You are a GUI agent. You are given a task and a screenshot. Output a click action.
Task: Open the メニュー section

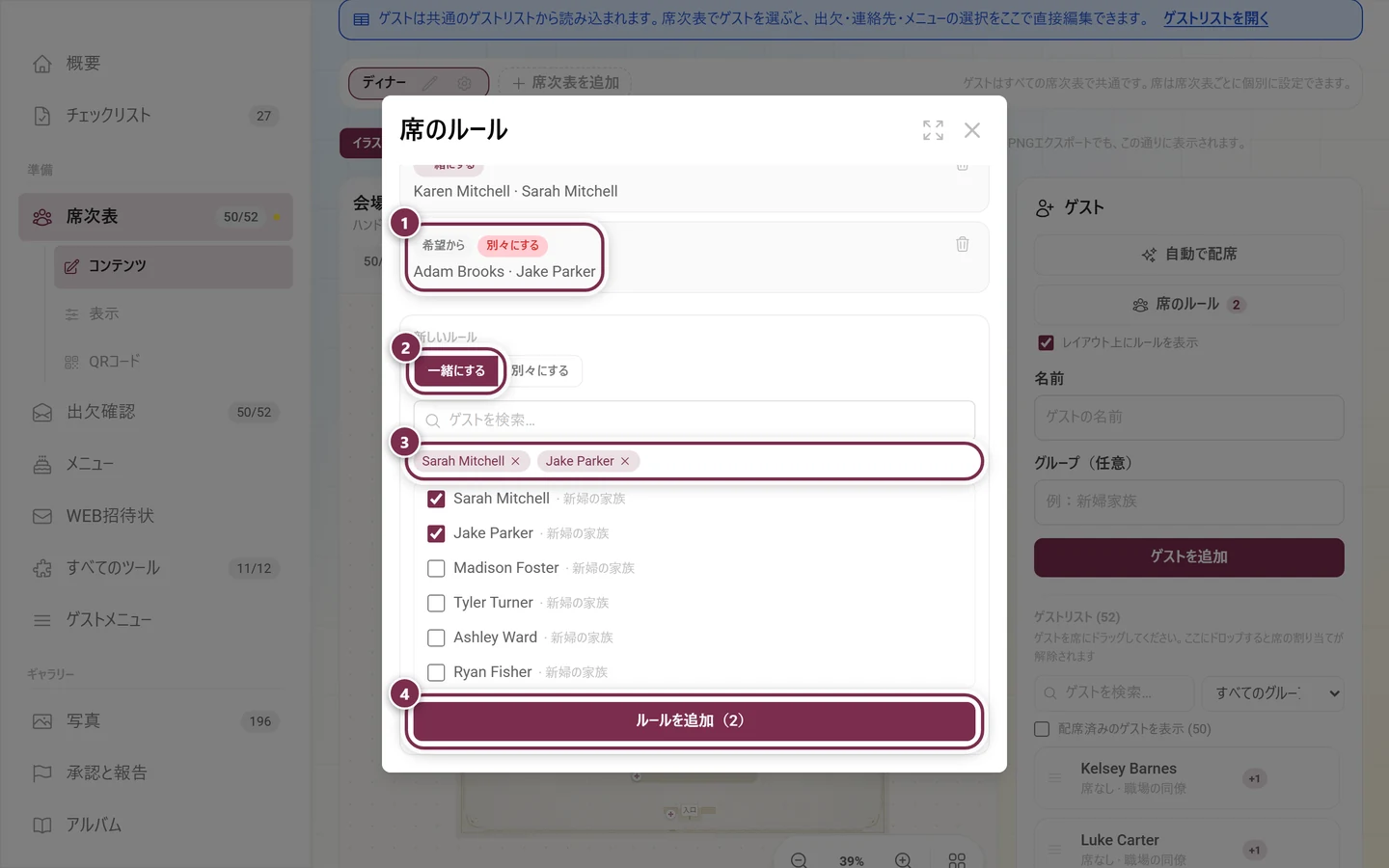coord(155,464)
